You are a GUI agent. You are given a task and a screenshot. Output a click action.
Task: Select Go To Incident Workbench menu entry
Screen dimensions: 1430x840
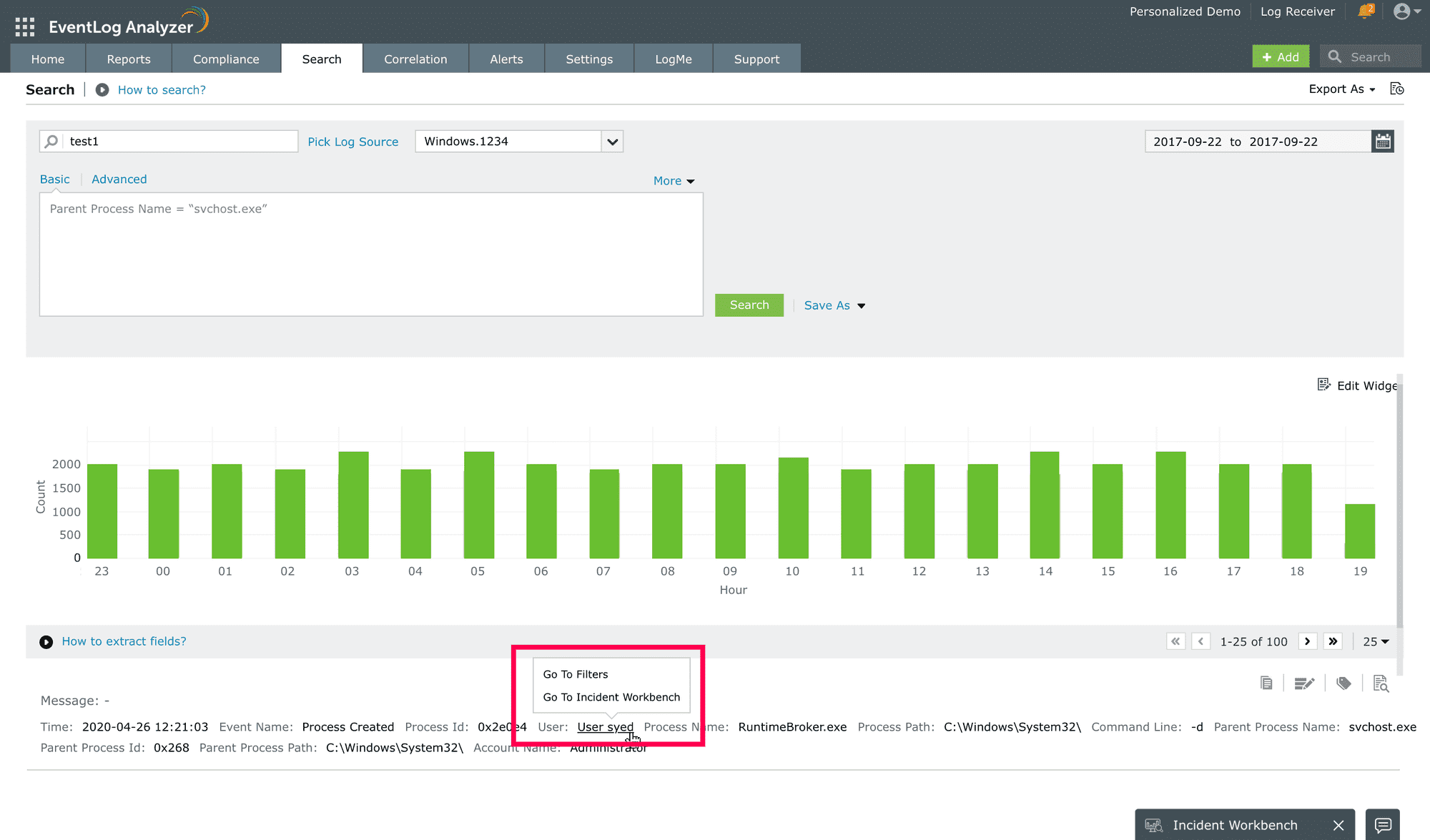pyautogui.click(x=611, y=697)
